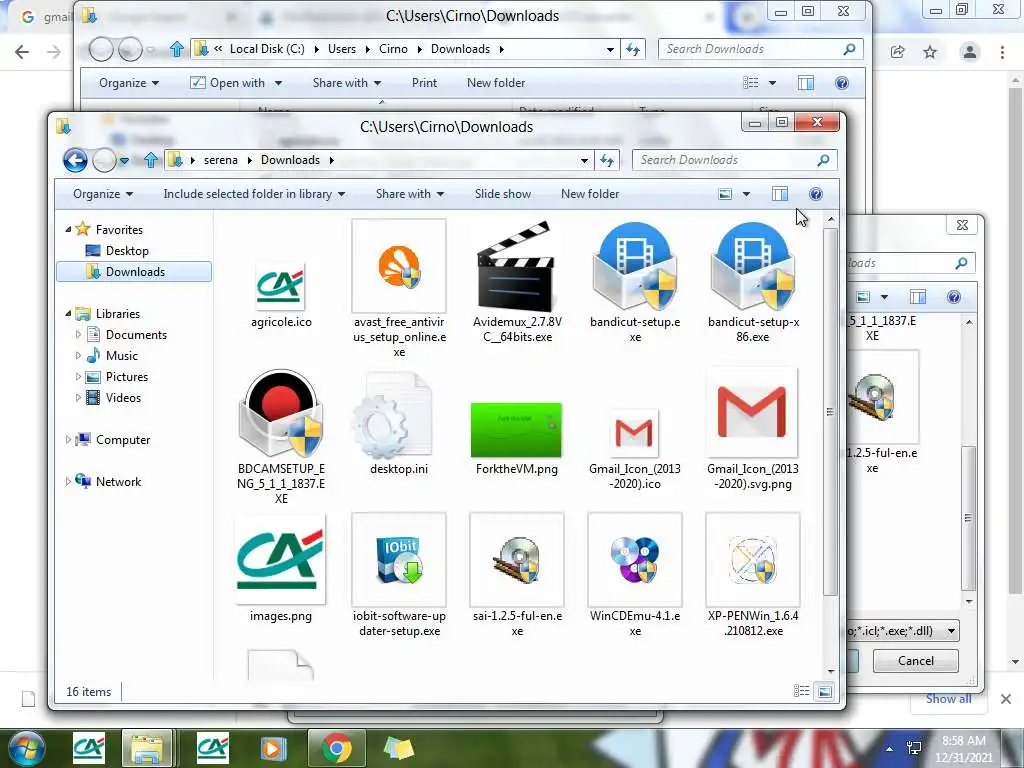Viewport: 1024px width, 768px height.
Task: Select the bandicut-setup.exe icon
Action: click(x=635, y=266)
